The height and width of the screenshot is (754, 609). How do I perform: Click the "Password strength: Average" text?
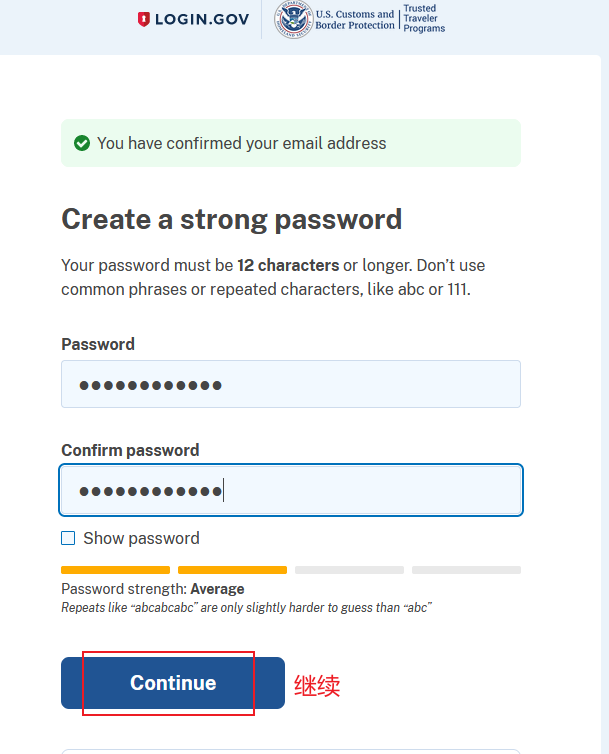(x=153, y=589)
